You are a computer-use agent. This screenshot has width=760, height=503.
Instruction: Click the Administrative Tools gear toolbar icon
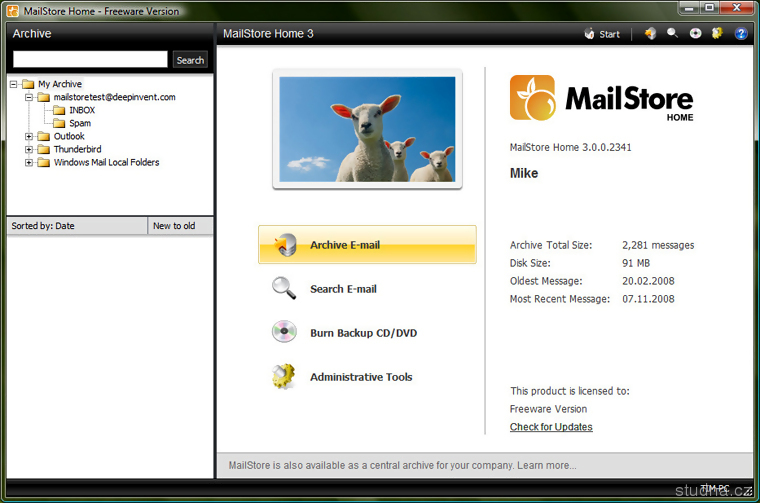(x=717, y=33)
